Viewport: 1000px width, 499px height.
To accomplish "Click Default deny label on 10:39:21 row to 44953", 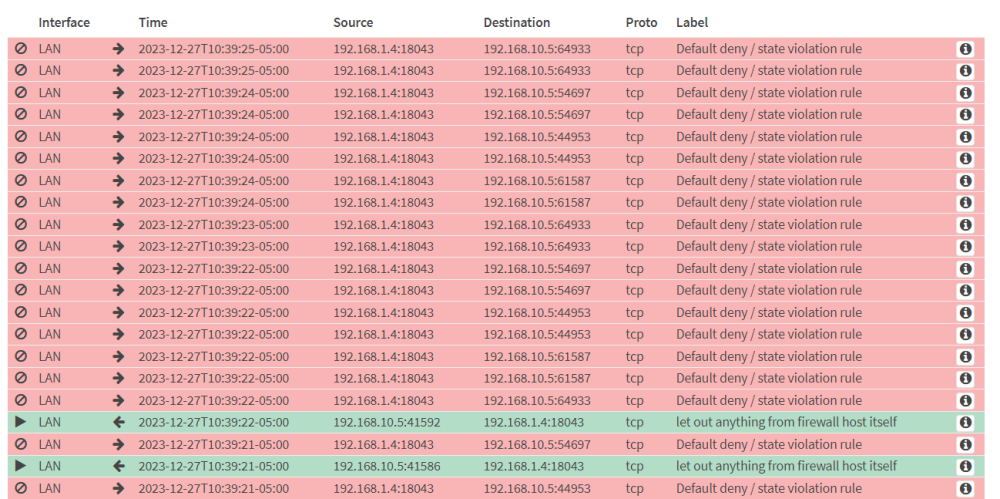I will (768, 488).
